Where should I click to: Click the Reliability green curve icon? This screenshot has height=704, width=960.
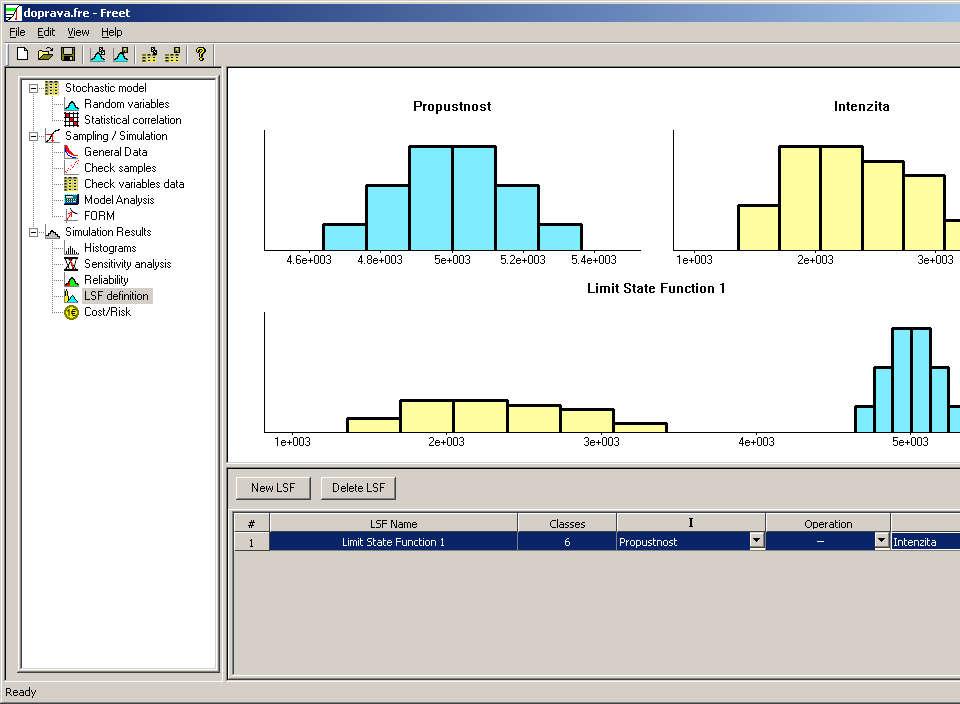pyautogui.click(x=72, y=280)
